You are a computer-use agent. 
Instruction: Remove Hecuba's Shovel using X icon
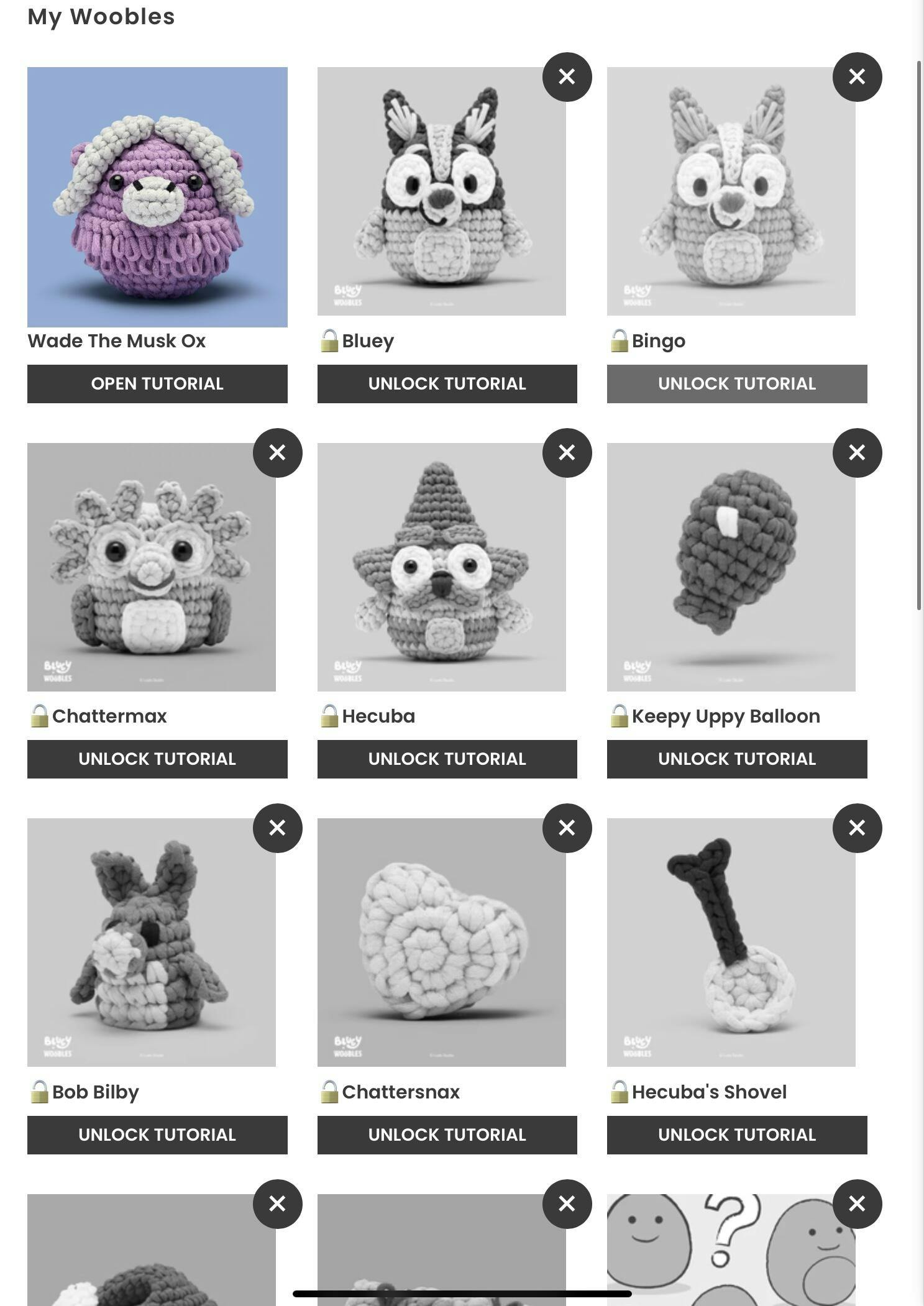pos(857,828)
